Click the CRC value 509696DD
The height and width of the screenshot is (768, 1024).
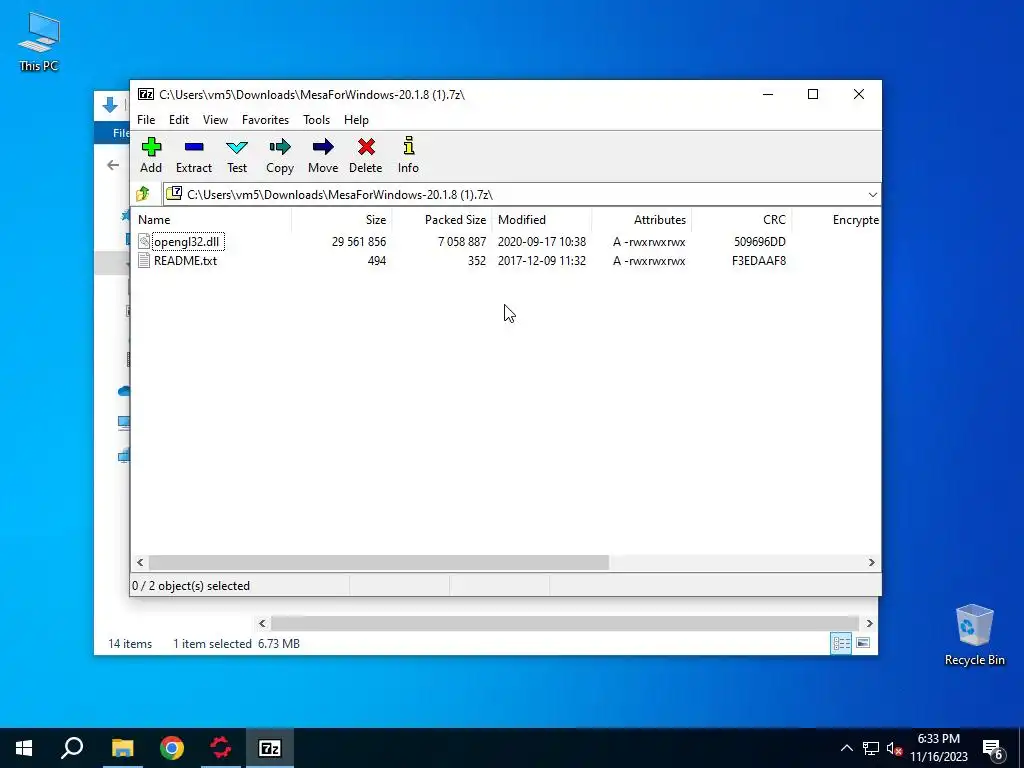[x=760, y=242]
